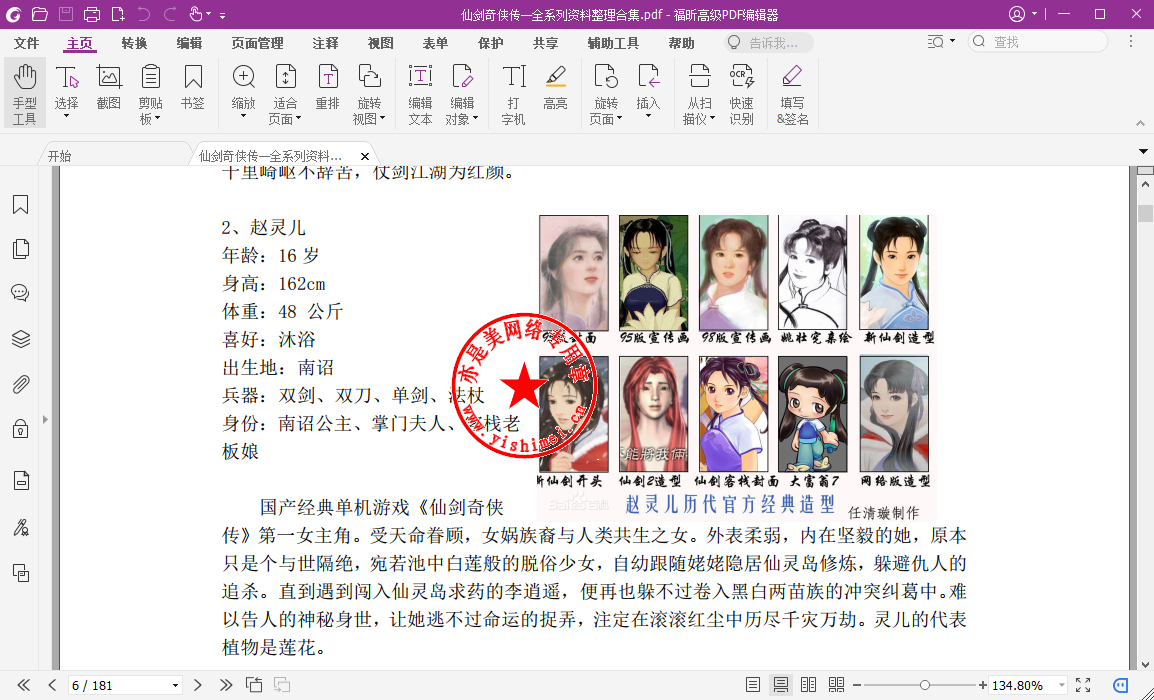This screenshot has height=700, width=1154.
Task: Select the Highlight (高亮) tool
Action: click(555, 88)
